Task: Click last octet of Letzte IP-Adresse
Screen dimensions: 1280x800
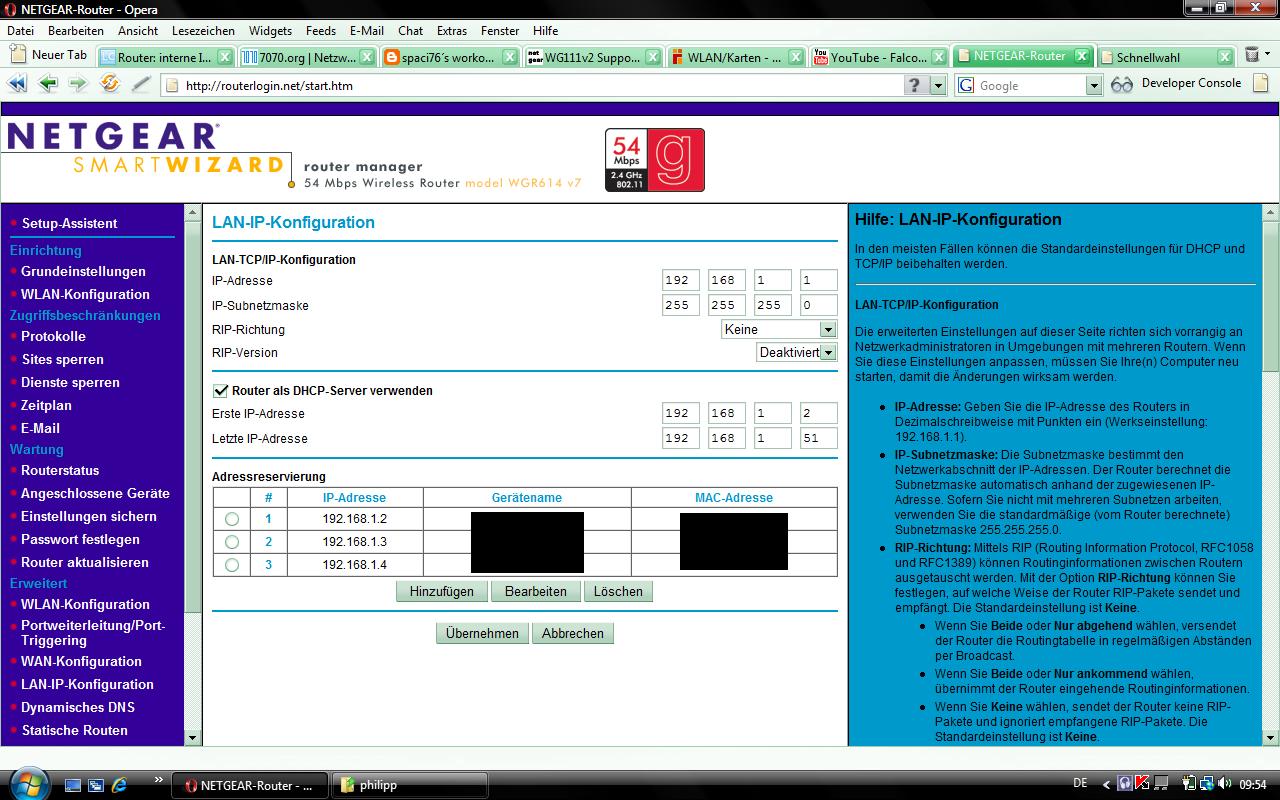Action: pyautogui.click(x=818, y=438)
